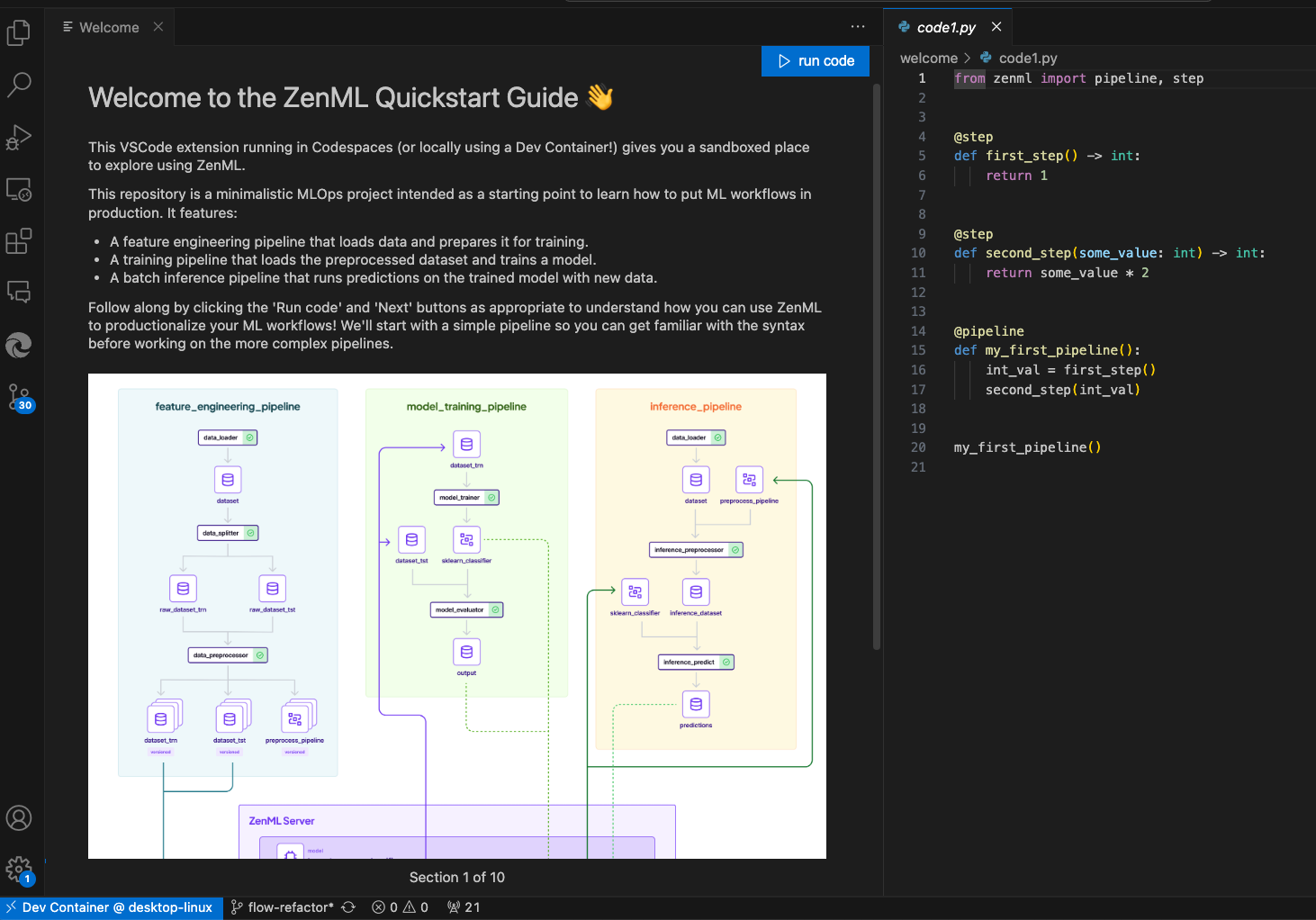Open the Source Control view showing 30 changes
Screen dimensions: 1316x920
(x=19, y=396)
